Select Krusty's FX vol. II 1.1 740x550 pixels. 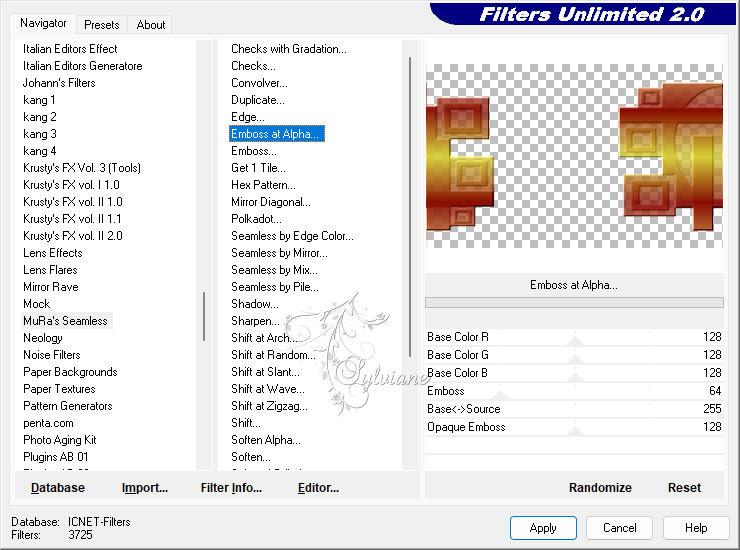coord(72,219)
